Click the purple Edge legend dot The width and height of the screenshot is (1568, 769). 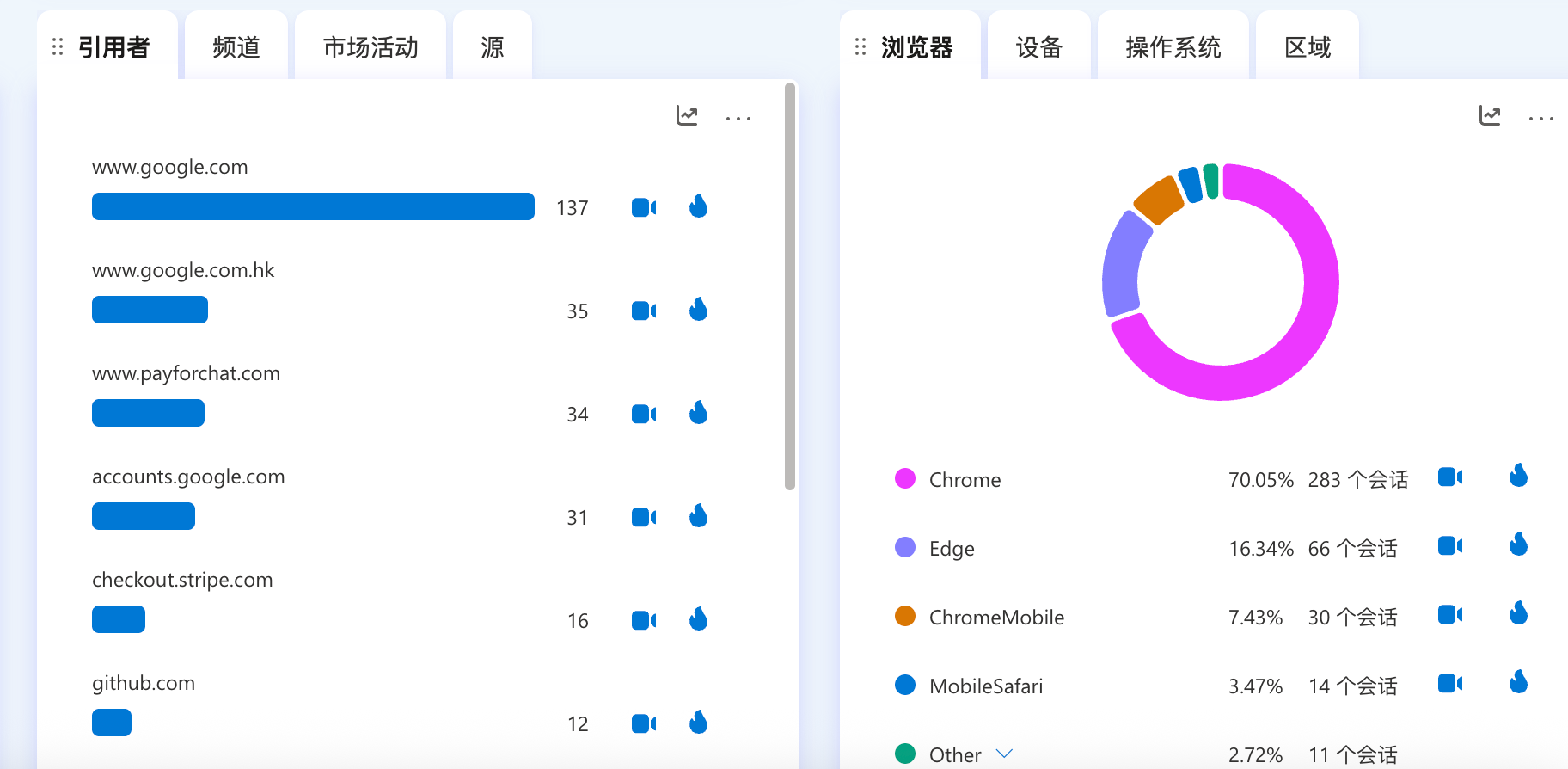pos(905,547)
